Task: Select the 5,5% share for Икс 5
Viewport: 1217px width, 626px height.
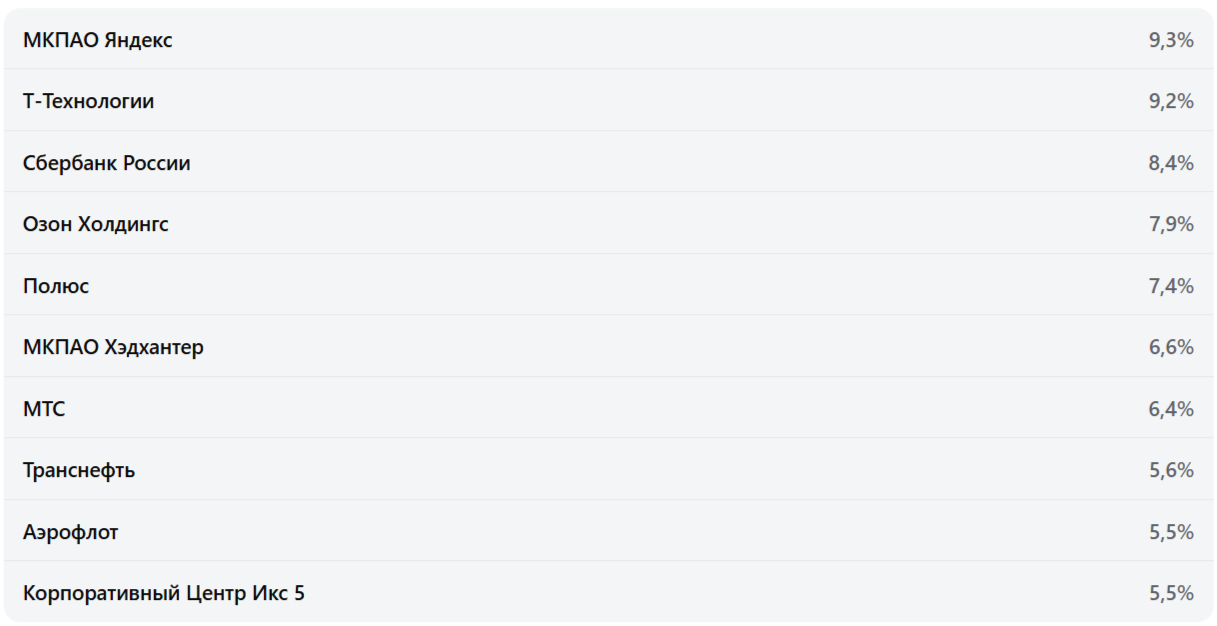Action: point(1171,593)
